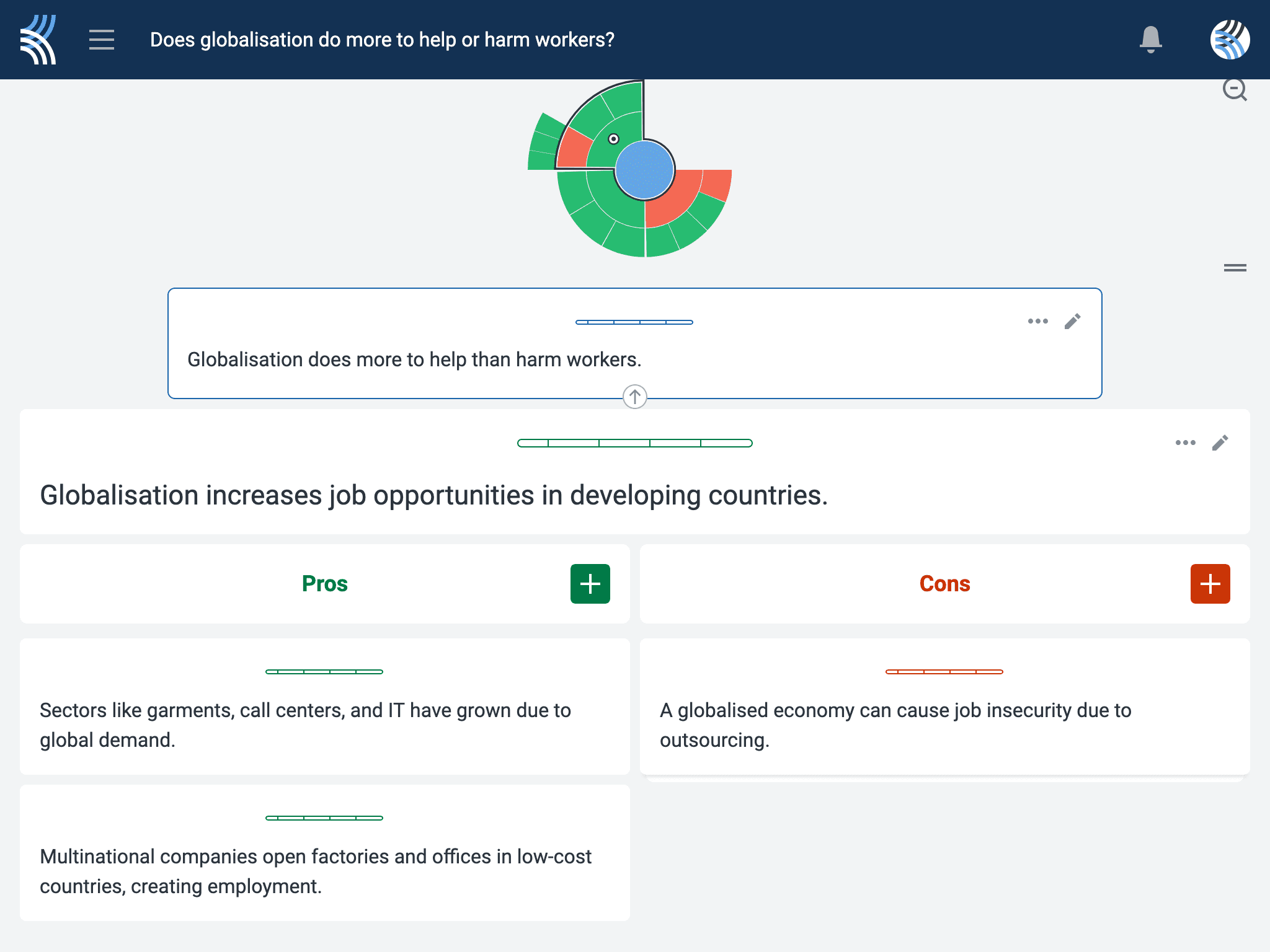
Task: Collapse the sunburst panel using drag handle
Action: click(x=1235, y=268)
